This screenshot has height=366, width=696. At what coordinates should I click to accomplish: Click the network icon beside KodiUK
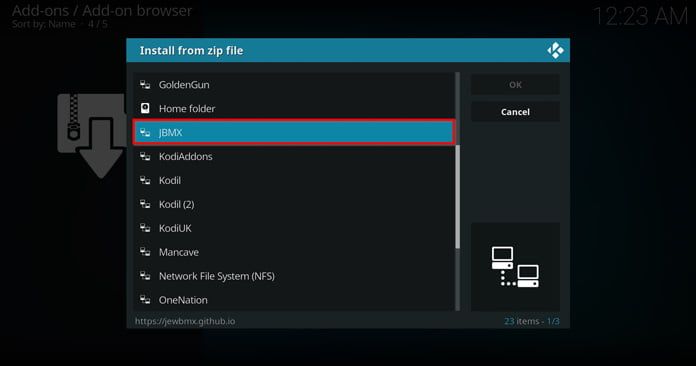[x=145, y=228]
